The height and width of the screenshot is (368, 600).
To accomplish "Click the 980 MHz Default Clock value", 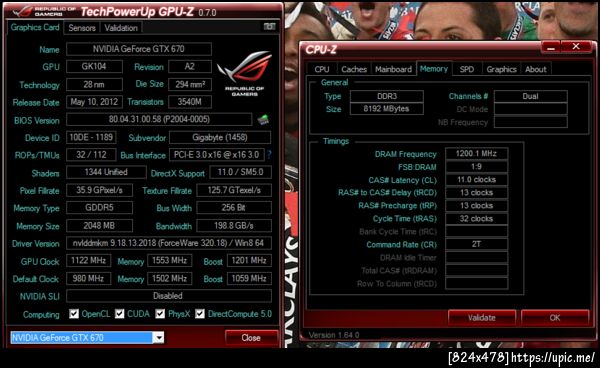I will [88, 278].
